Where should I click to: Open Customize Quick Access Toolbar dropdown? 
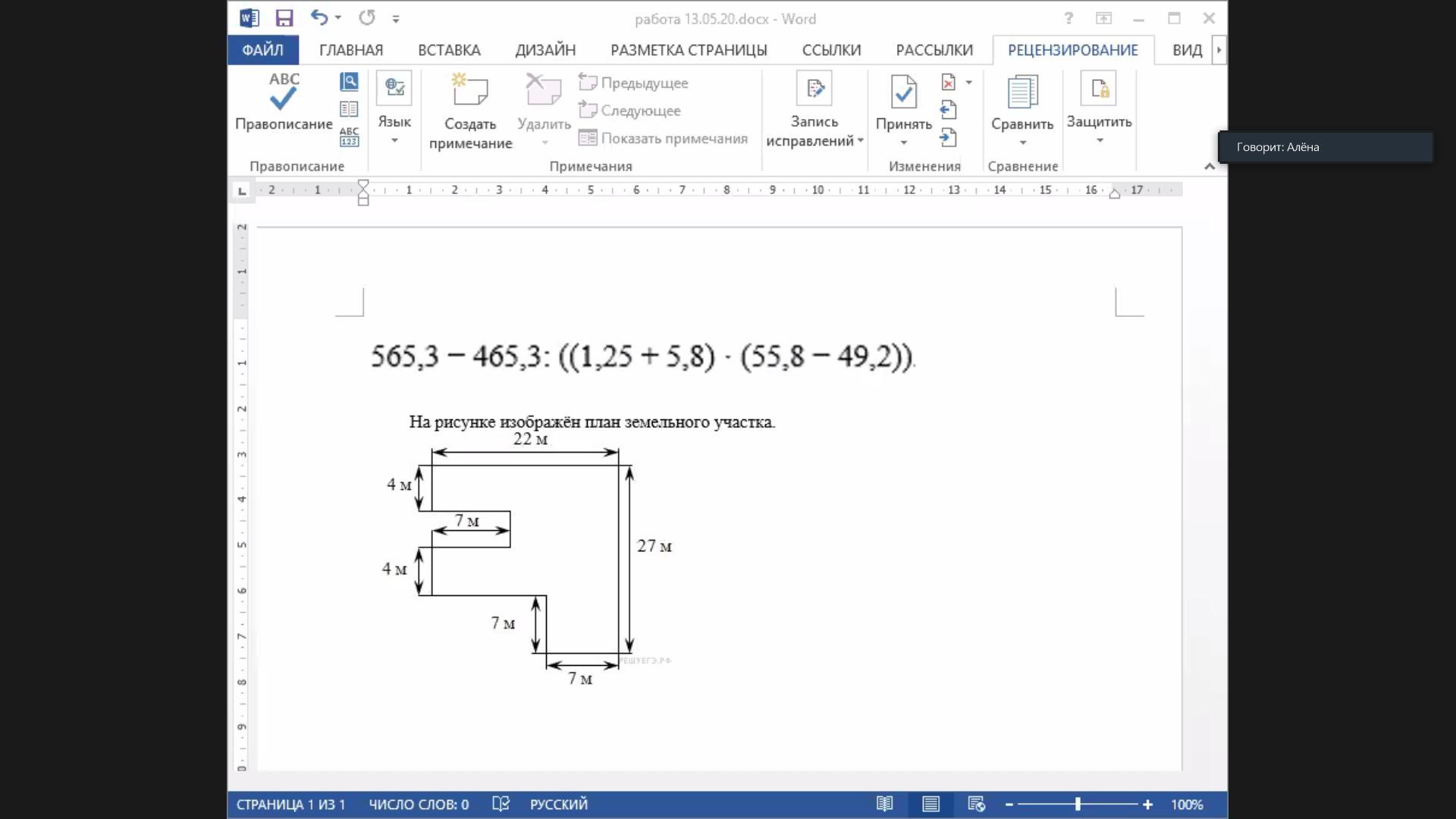click(396, 18)
